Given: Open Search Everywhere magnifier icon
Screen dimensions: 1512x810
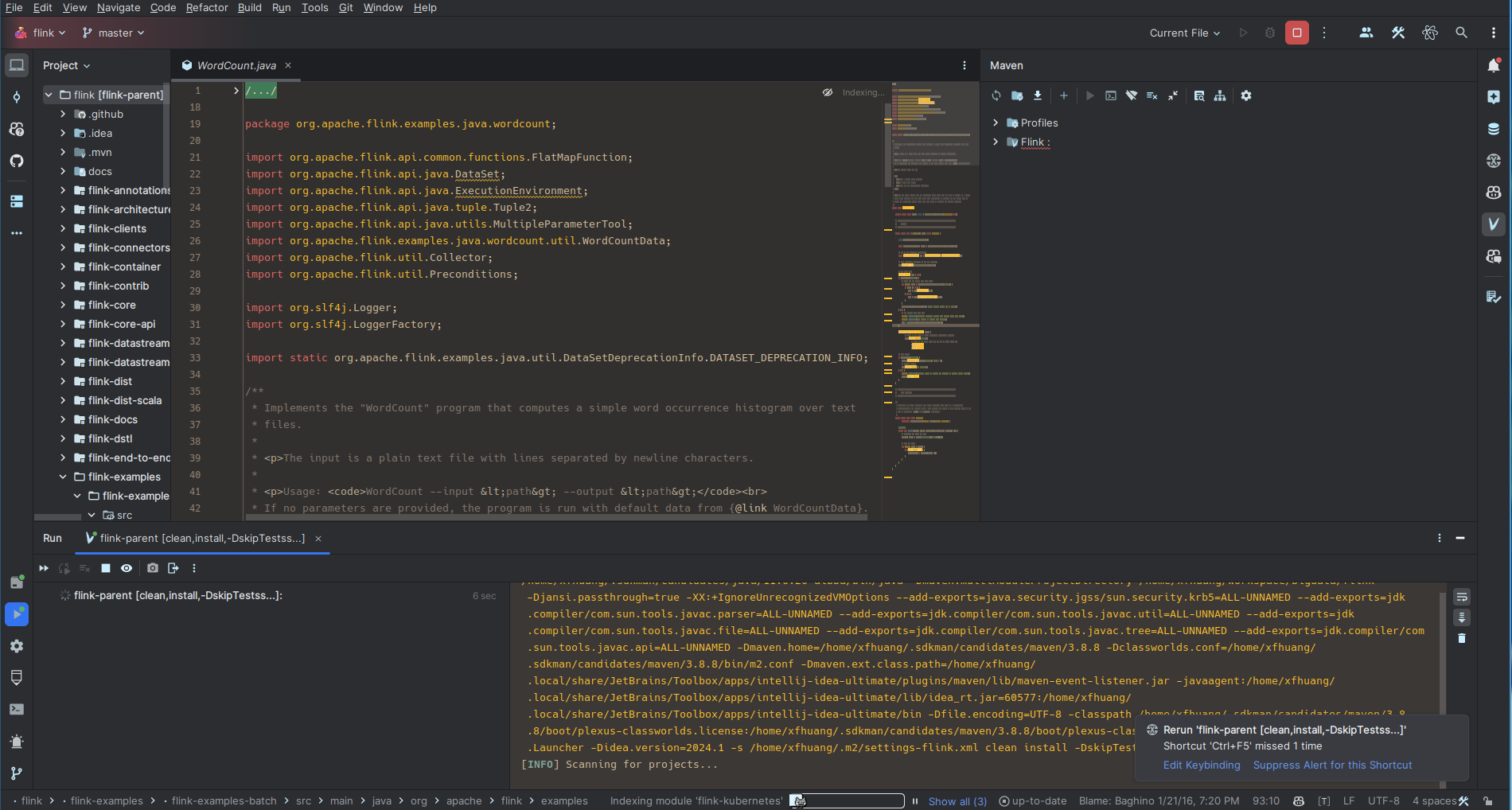Looking at the screenshot, I should 1462,33.
